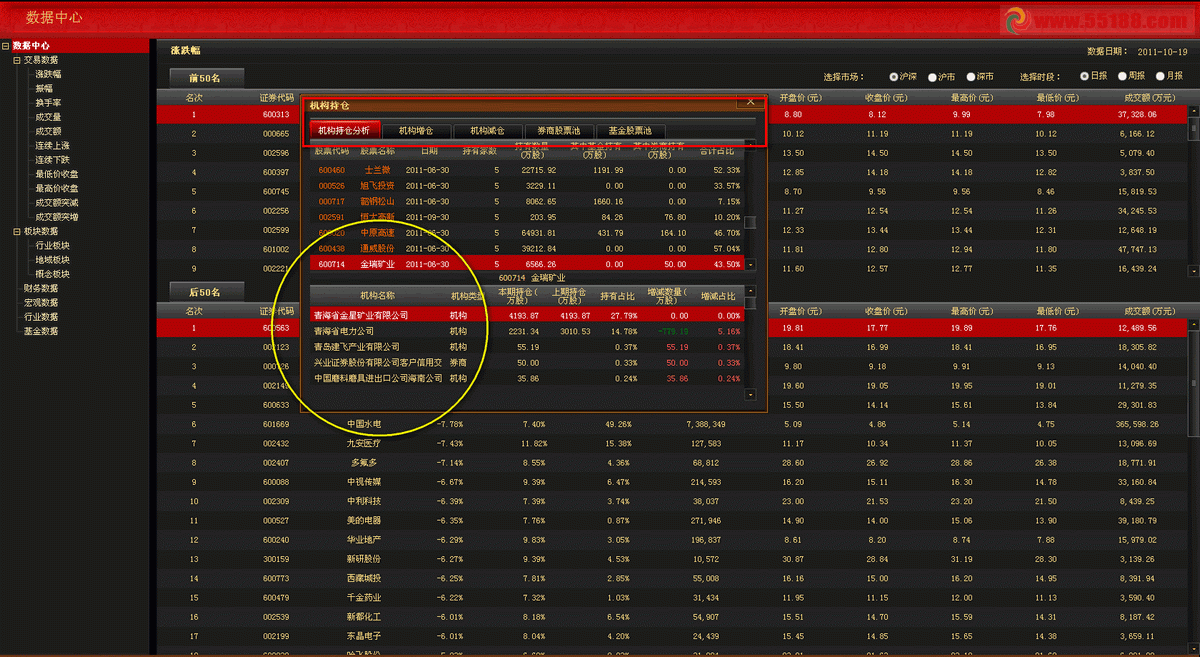Screen dimensions: 1200x657
Task: Switch to the 机构持仓分析 tab
Action: (344, 130)
